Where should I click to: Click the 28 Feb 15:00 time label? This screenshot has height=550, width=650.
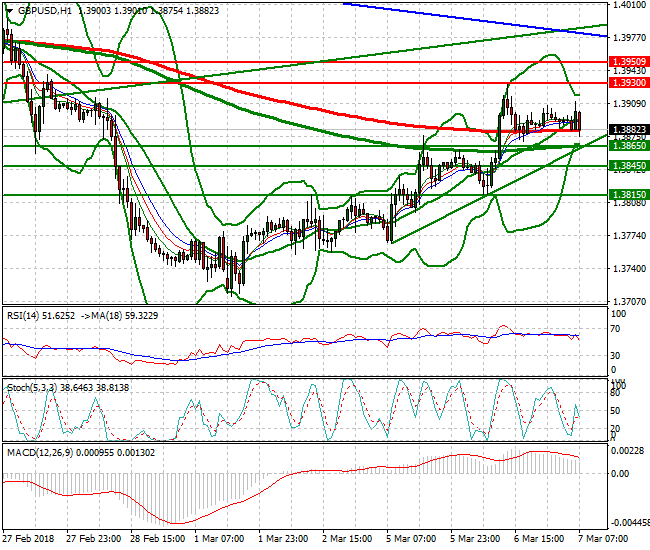158,539
